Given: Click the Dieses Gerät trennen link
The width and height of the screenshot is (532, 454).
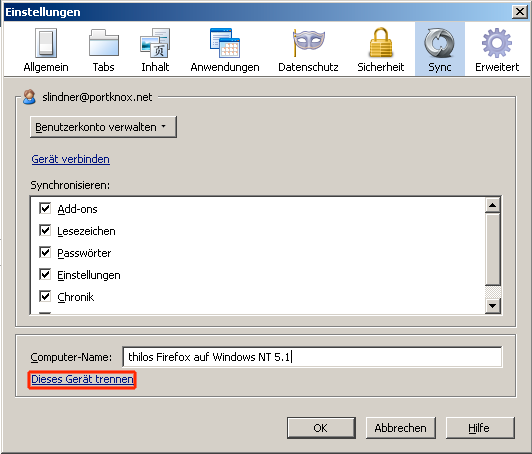Looking at the screenshot, I should tap(82, 379).
